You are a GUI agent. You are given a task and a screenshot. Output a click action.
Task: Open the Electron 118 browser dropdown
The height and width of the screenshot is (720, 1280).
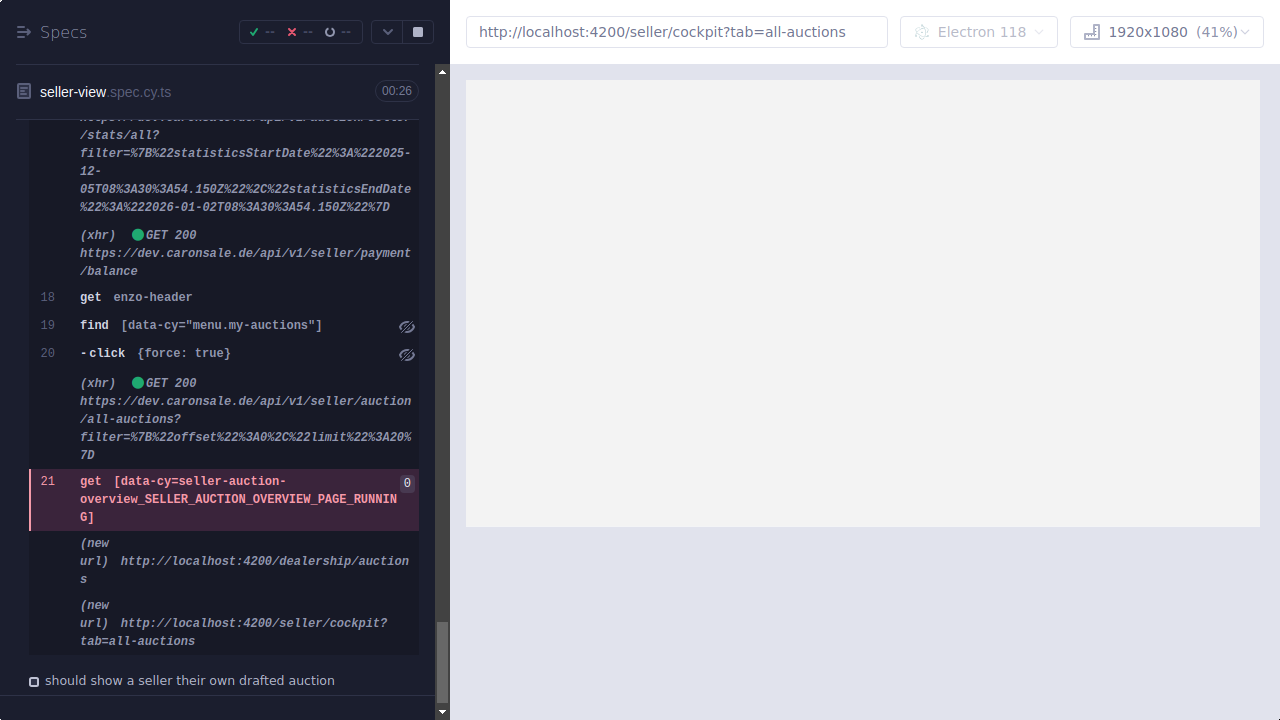[978, 31]
